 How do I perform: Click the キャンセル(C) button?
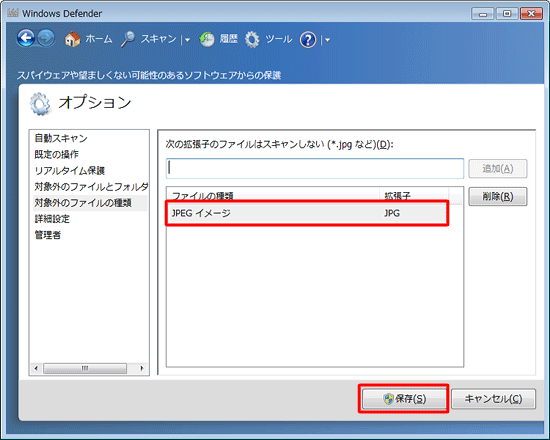coord(493,399)
